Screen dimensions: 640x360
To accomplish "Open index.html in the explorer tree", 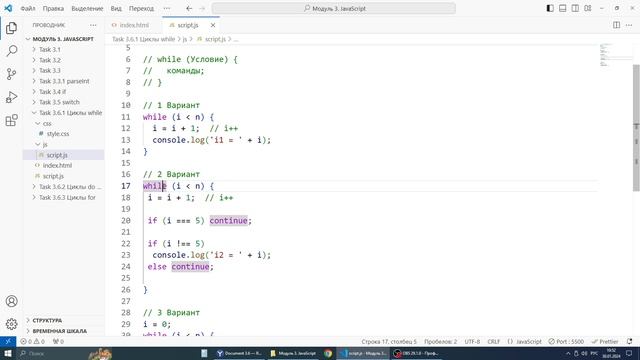I will click(x=63, y=165).
